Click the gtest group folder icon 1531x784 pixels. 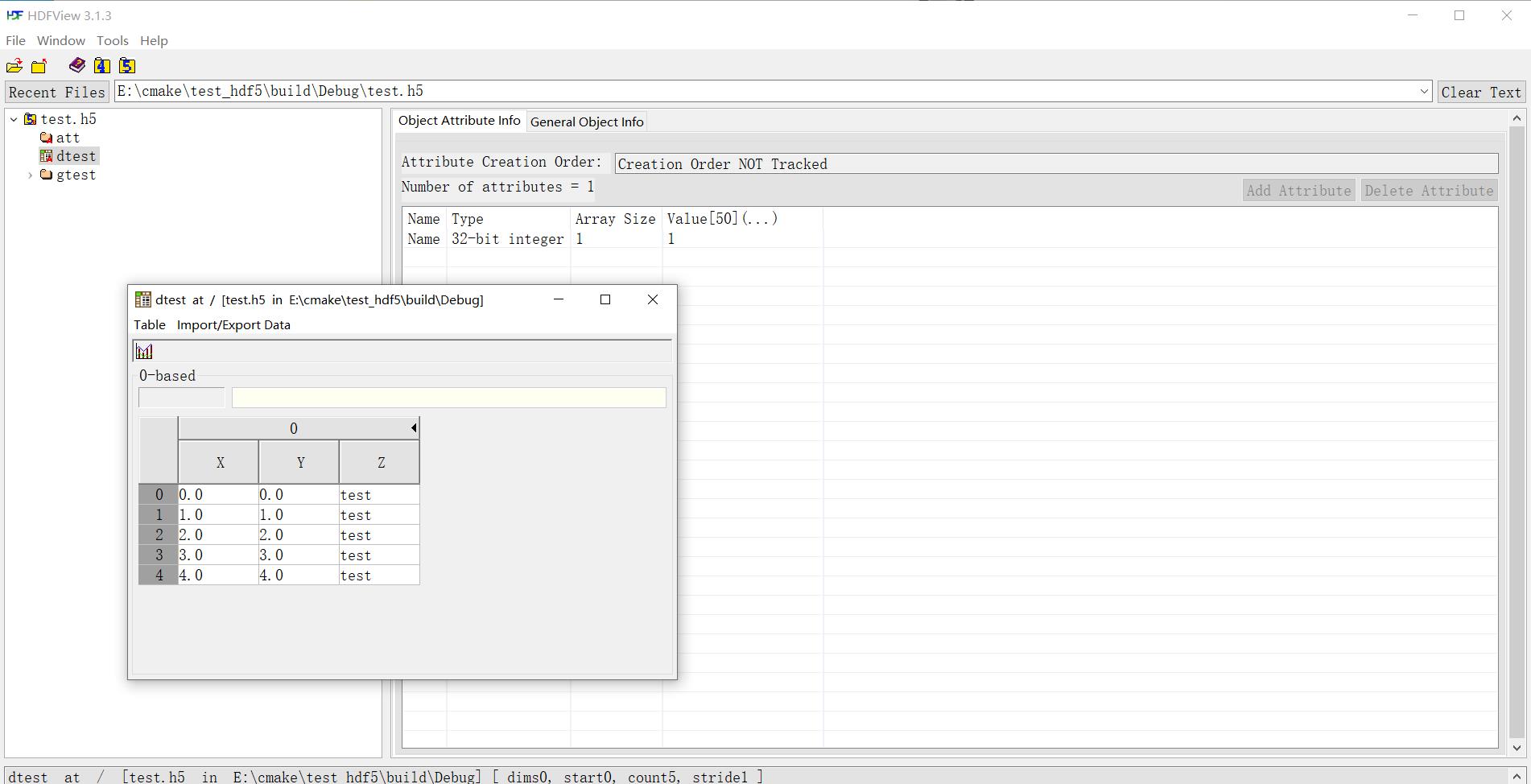[x=46, y=175]
